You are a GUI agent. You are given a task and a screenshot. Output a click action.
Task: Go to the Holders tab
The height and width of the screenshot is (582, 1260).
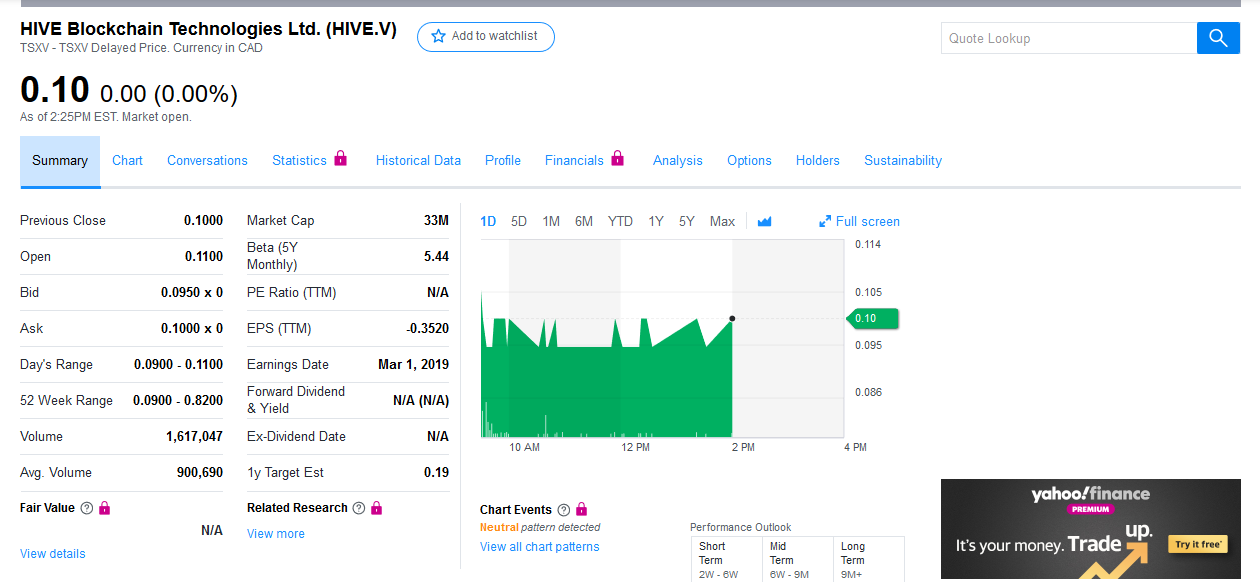[818, 160]
